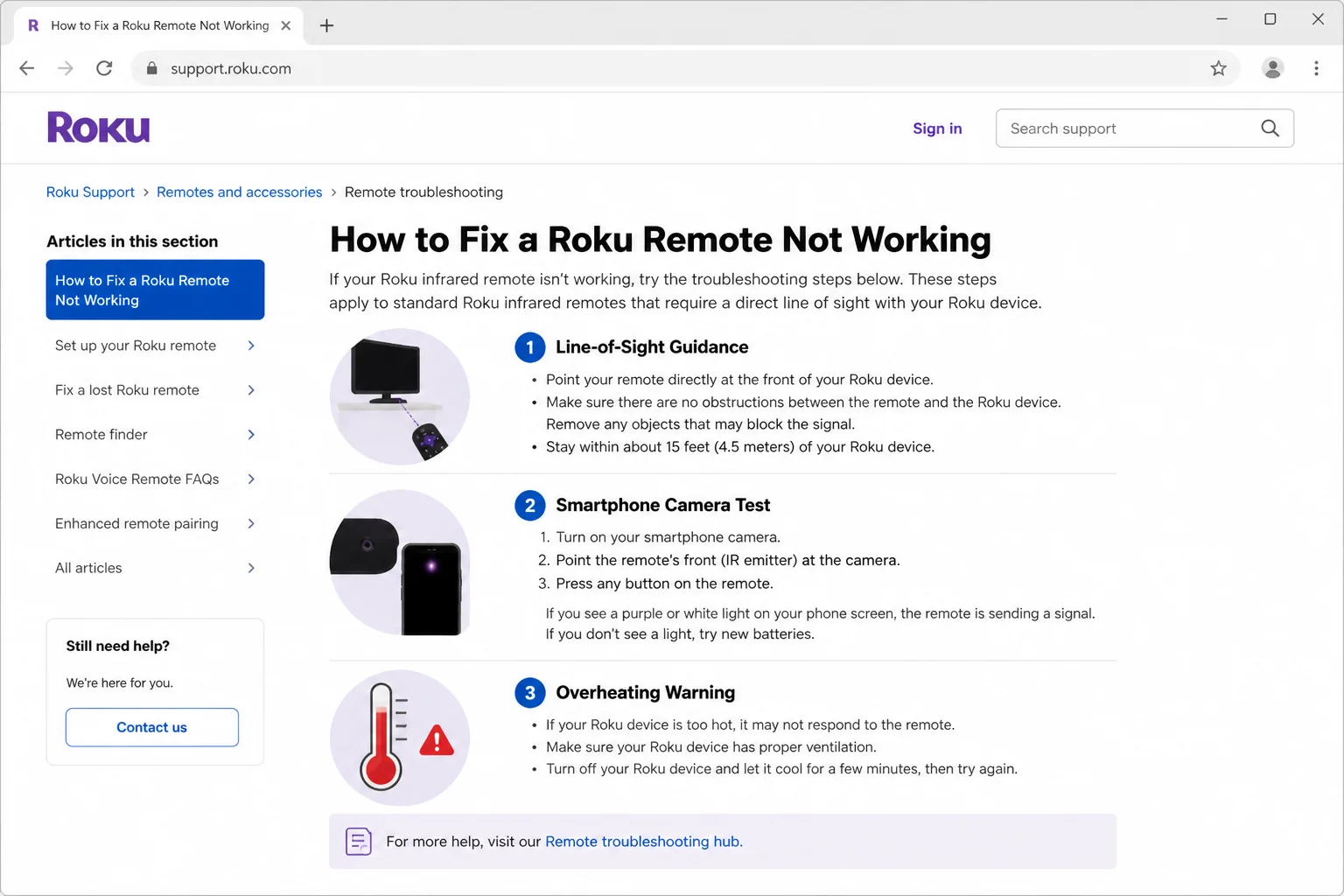
Task: Maximize the browser window
Action: pos(1270,18)
